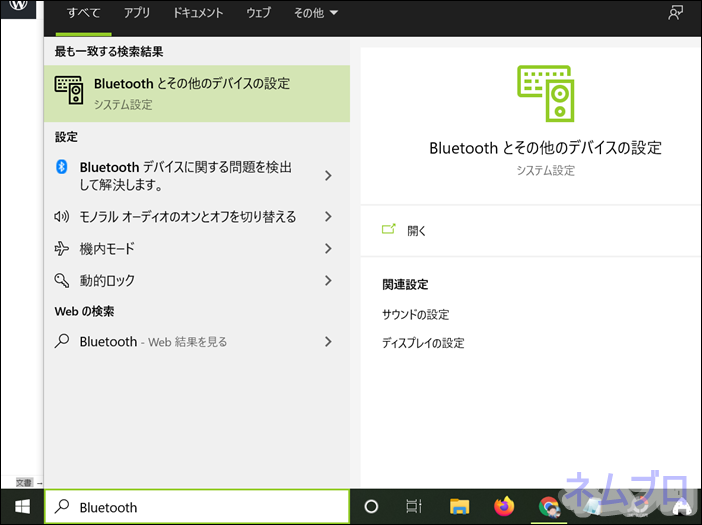Switch to the ウェブ search tab
The width and height of the screenshot is (702, 525).
point(258,14)
